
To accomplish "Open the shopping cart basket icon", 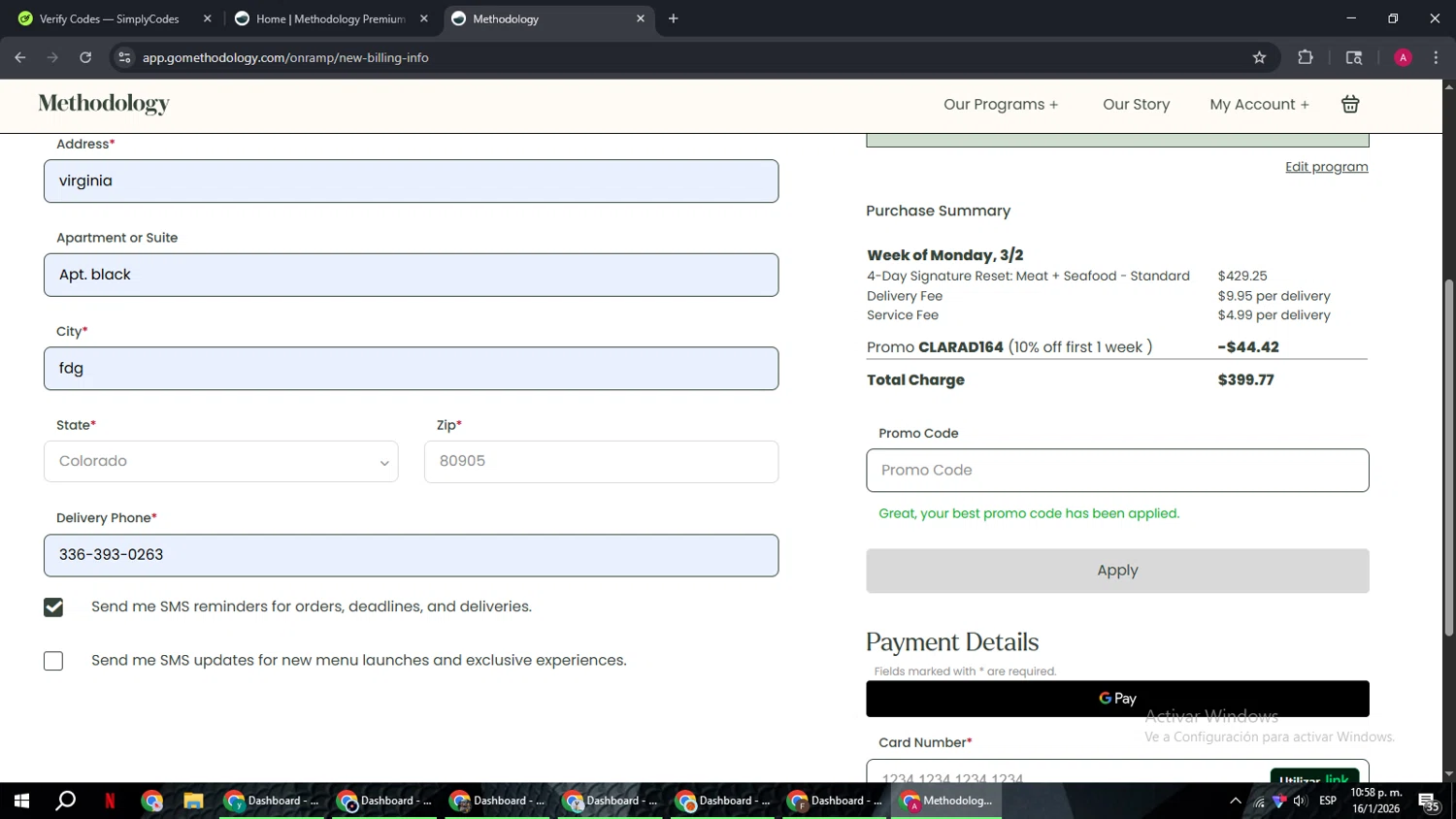I will pos(1350,104).
